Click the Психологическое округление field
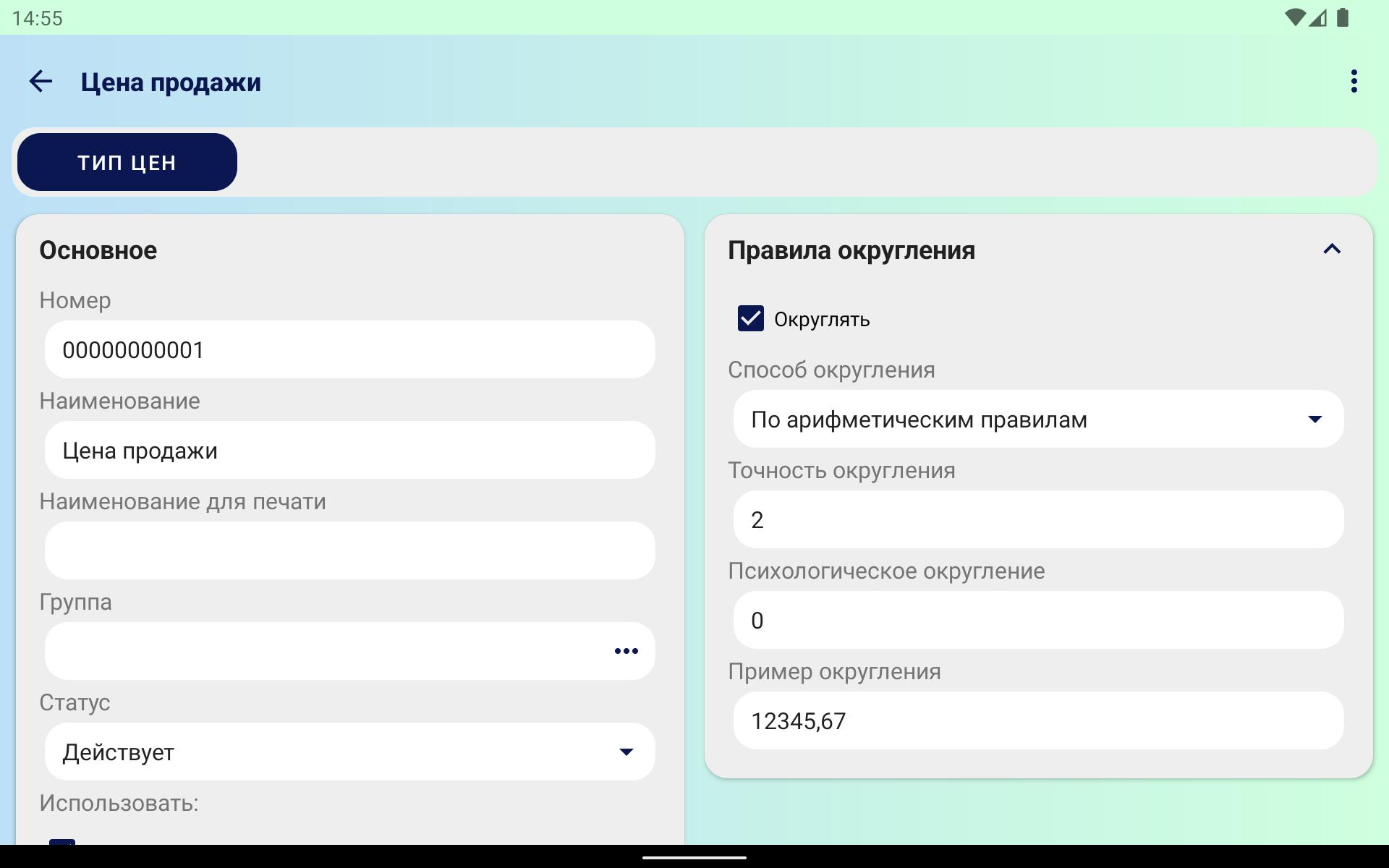Screen dimensions: 1389x868 [1038, 620]
